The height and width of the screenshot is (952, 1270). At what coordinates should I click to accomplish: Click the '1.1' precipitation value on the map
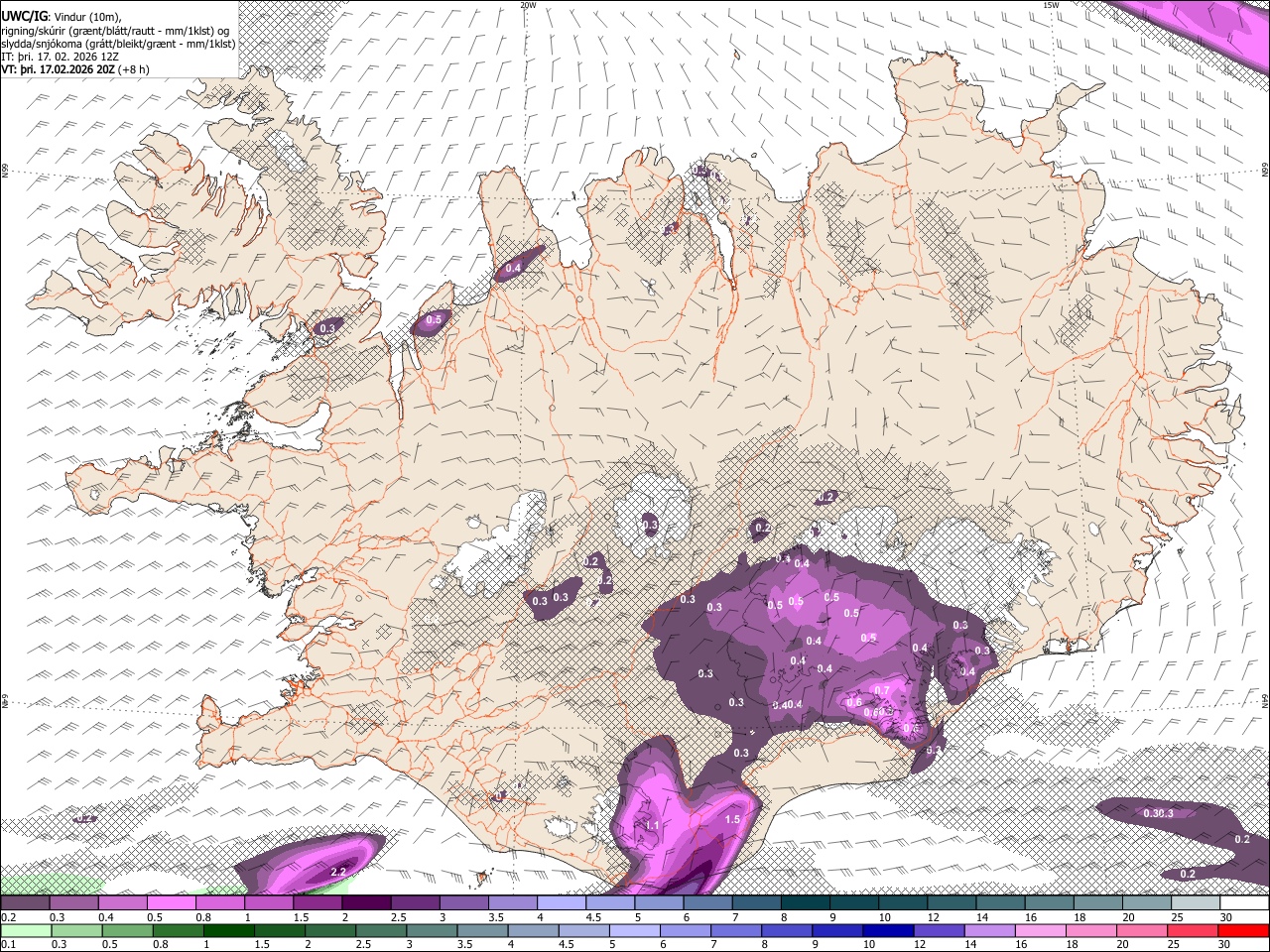click(x=652, y=825)
